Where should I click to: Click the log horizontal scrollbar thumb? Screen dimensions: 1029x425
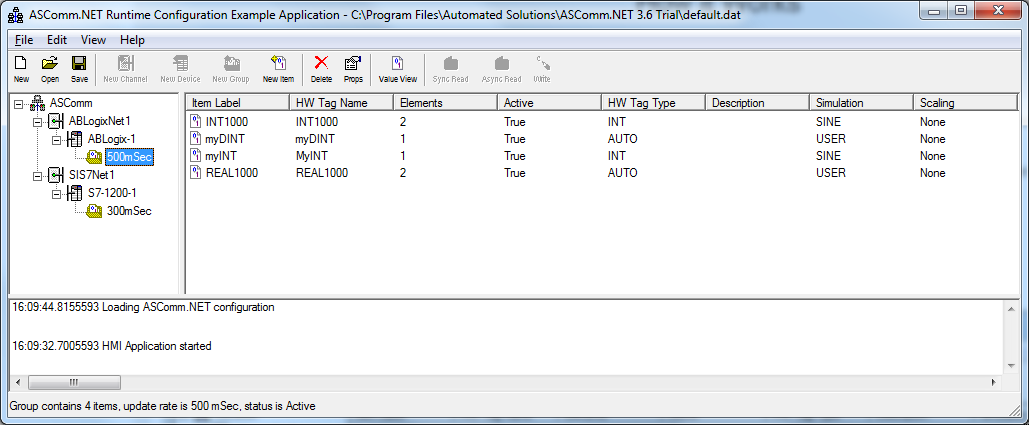(74, 382)
